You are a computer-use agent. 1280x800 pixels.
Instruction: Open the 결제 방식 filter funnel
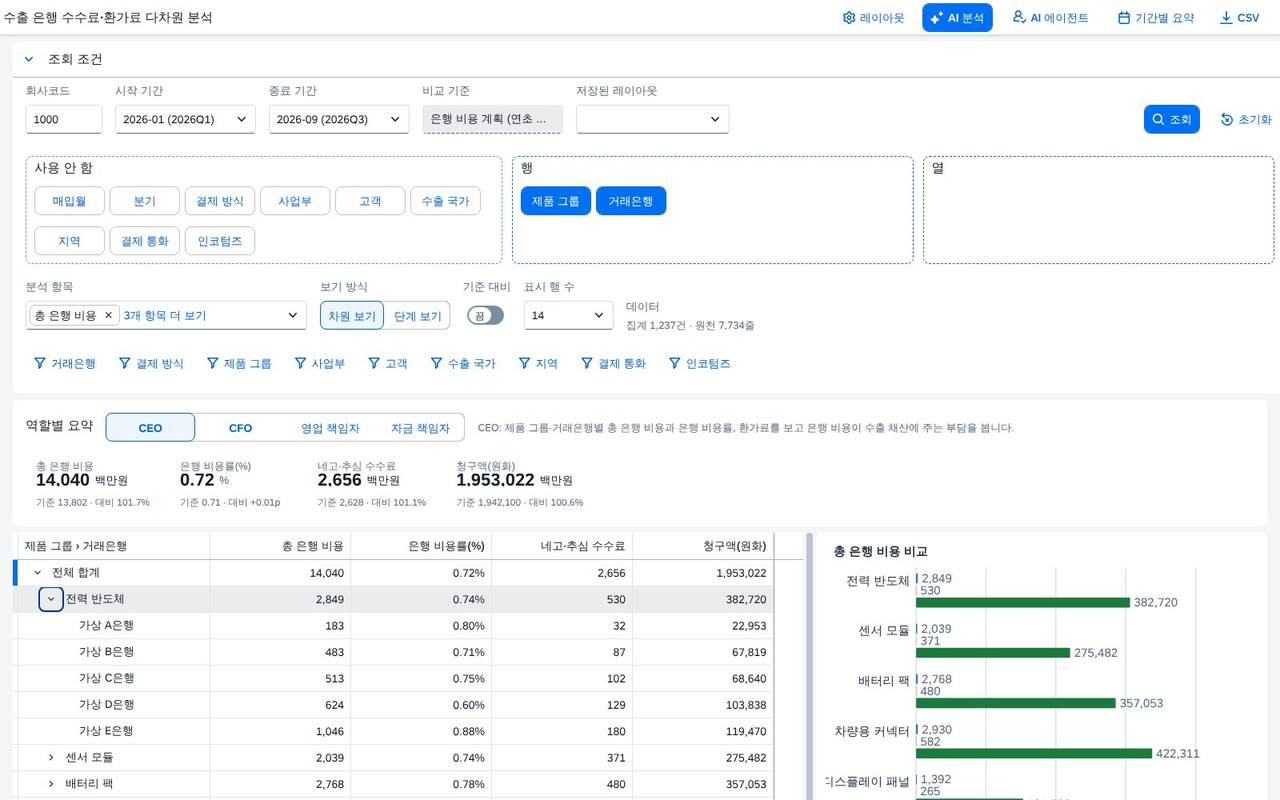click(x=125, y=363)
